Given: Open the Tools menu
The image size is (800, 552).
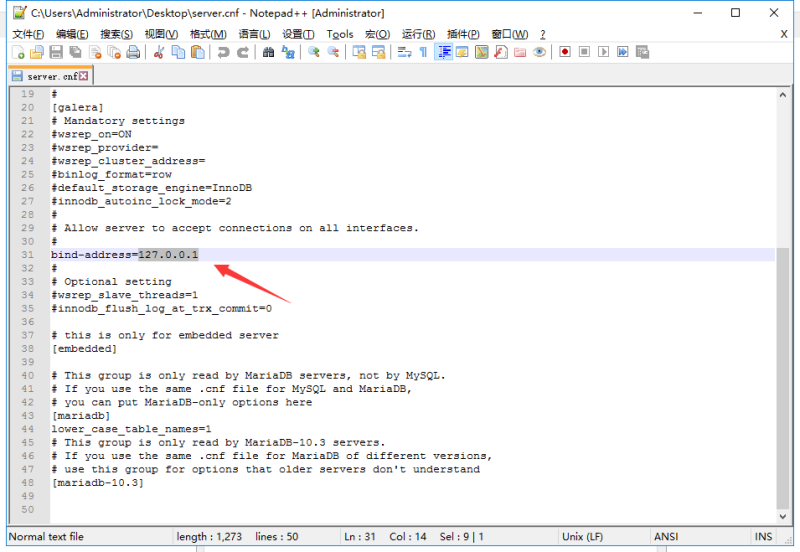Looking at the screenshot, I should (340, 34).
